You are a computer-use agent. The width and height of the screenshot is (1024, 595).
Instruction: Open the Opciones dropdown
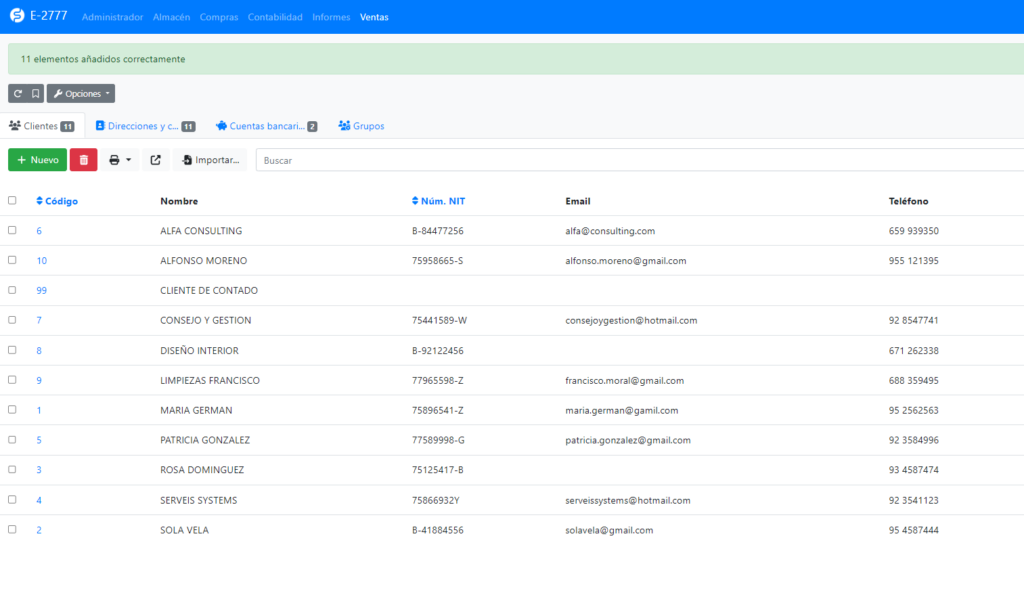click(x=81, y=93)
